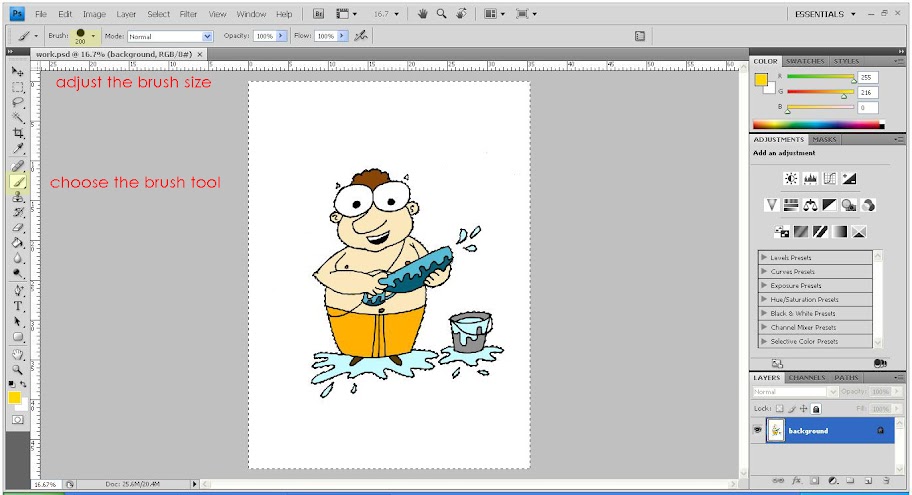The width and height of the screenshot is (912, 495).
Task: Create a new layer in Layers panel
Action: point(868,480)
